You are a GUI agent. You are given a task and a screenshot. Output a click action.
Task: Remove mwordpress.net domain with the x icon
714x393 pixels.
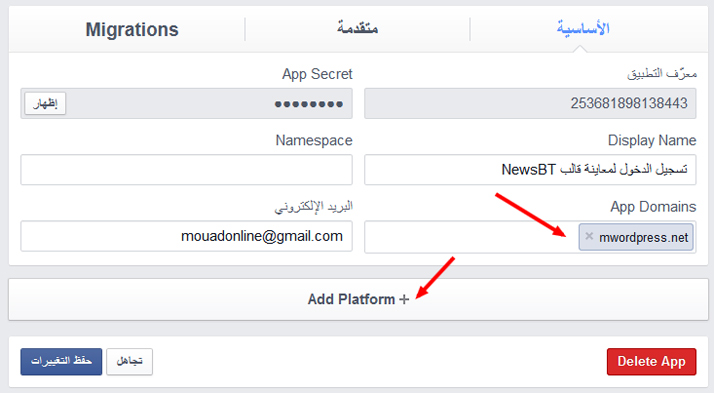tap(589, 236)
